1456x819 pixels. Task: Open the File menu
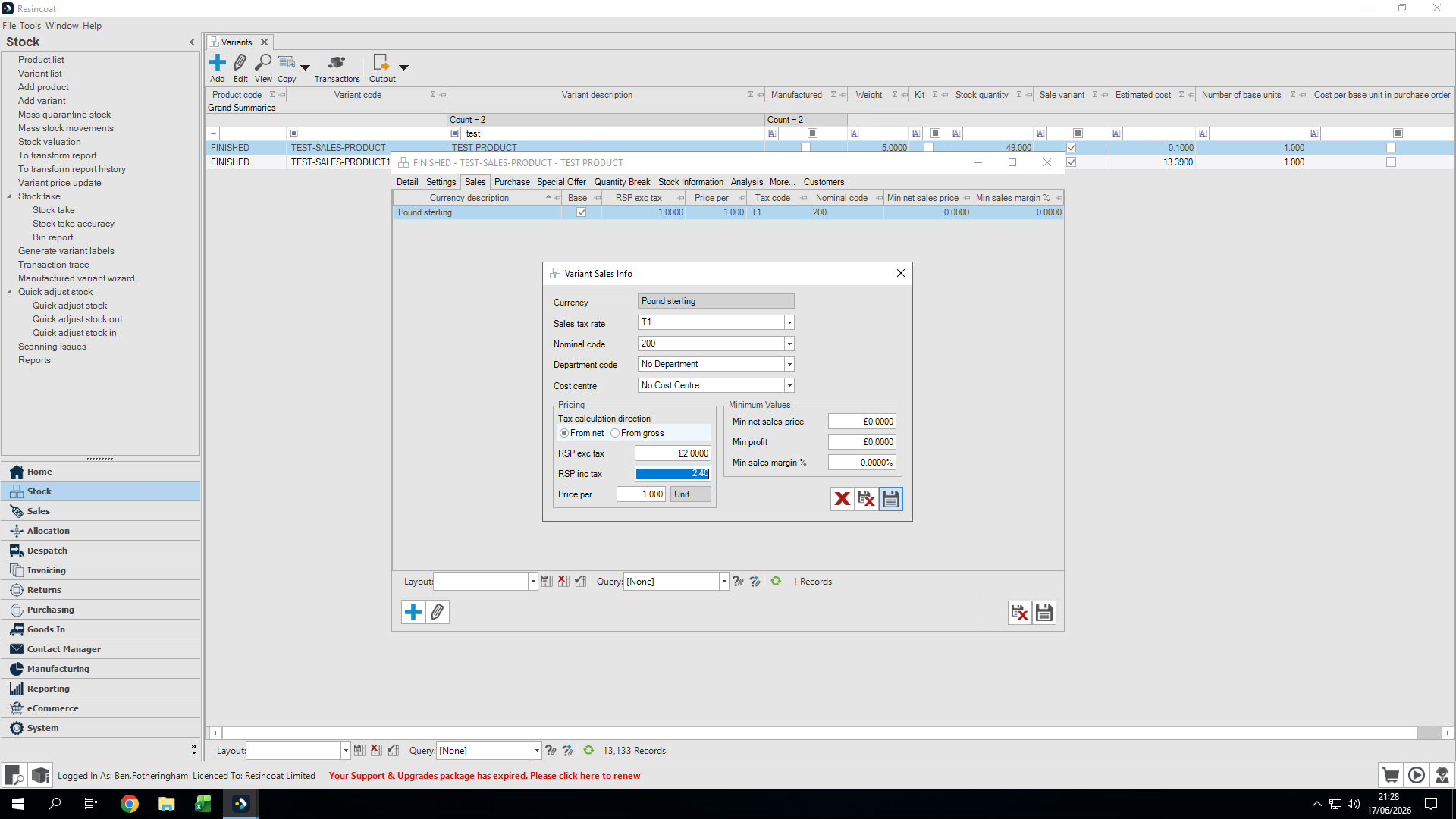[x=9, y=26]
